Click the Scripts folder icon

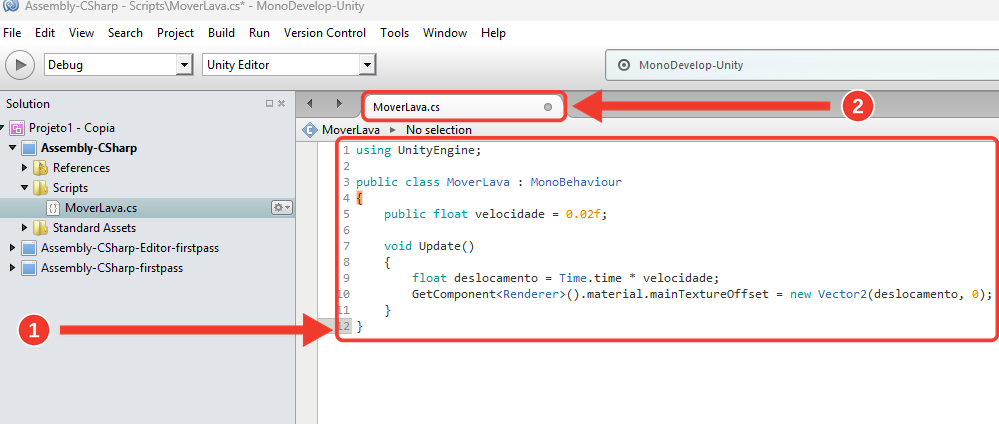point(41,188)
